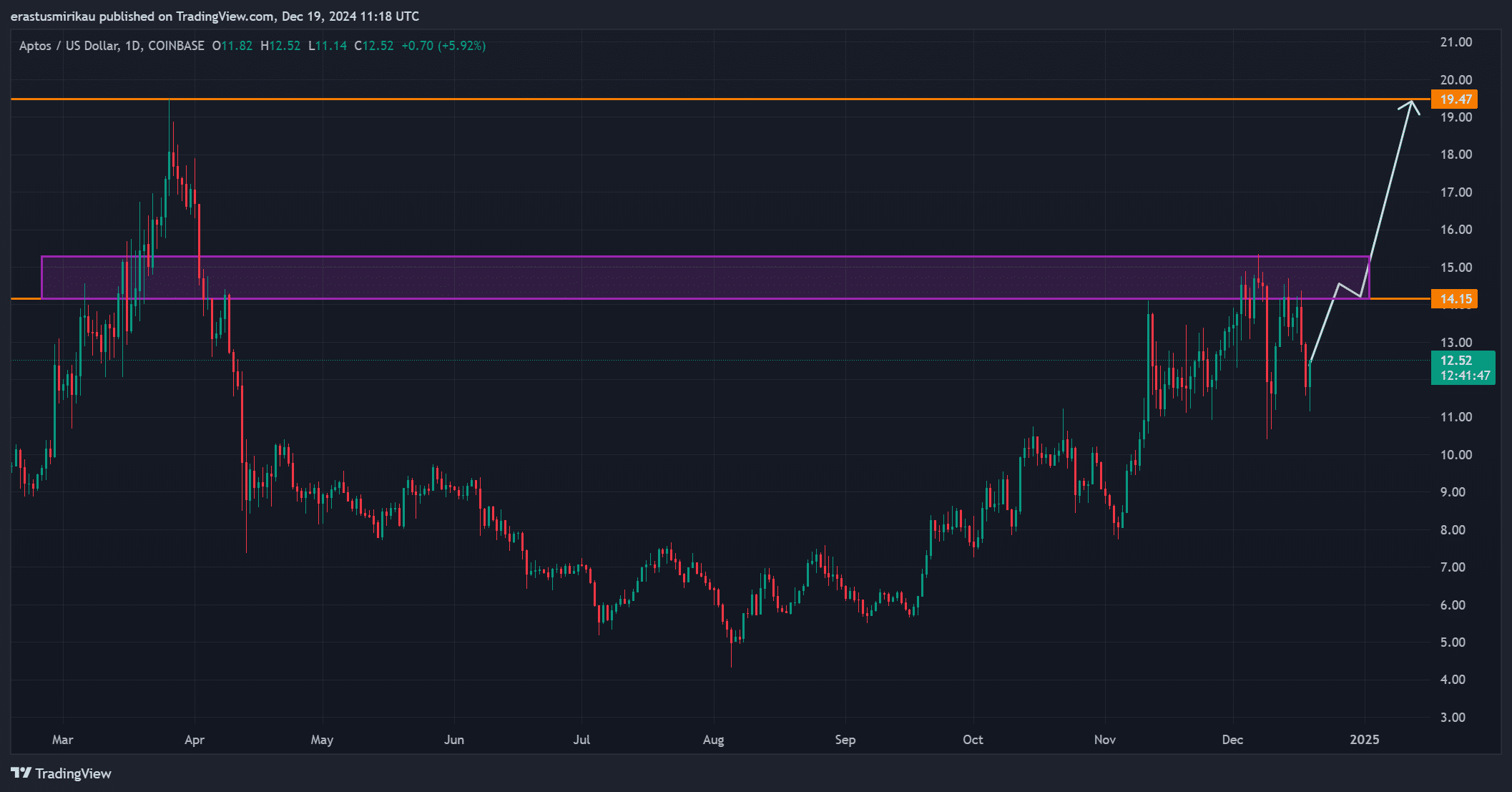Click the 15.00 price scale label

(x=1456, y=268)
